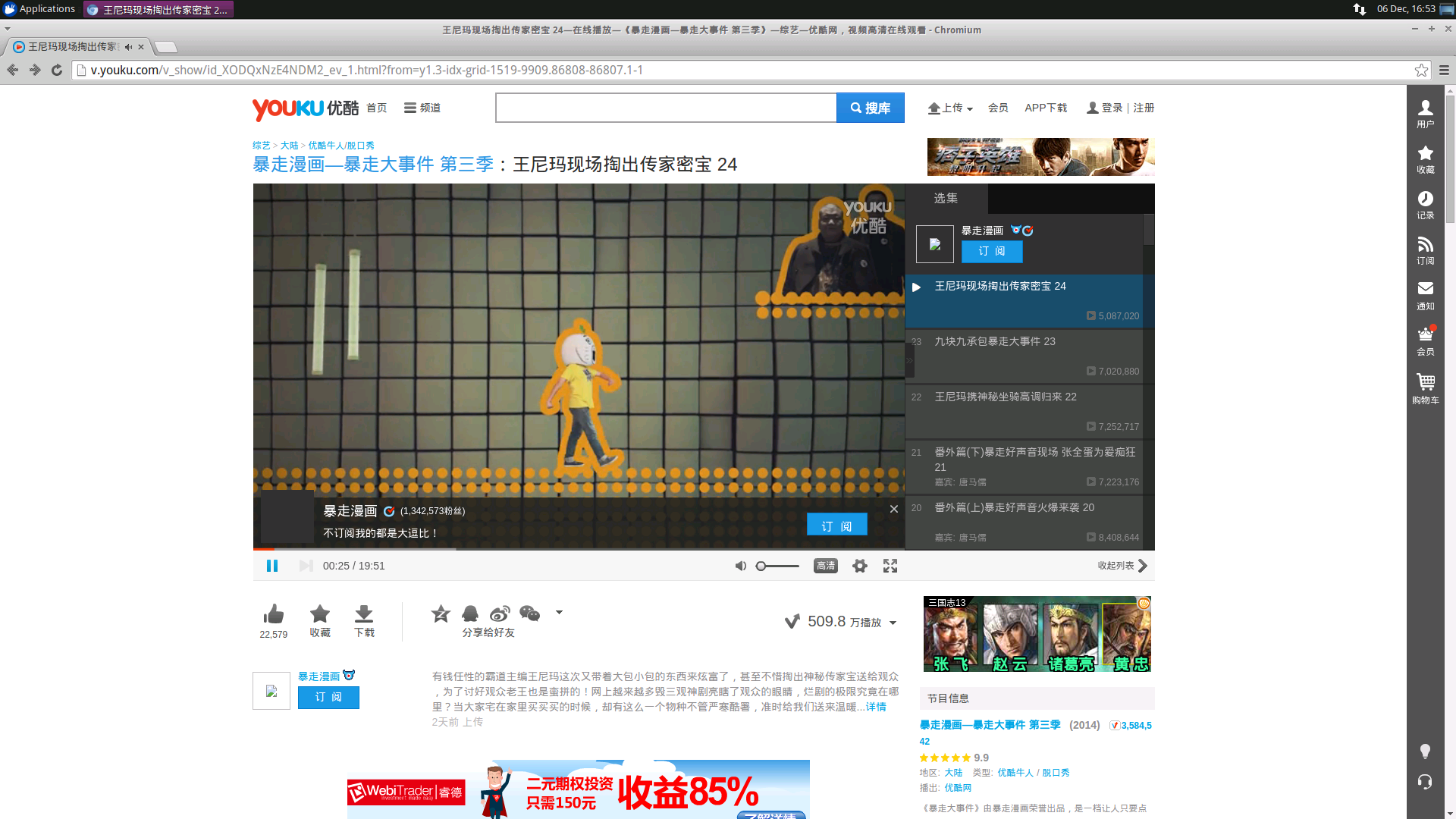Mute tab audio speaker icon
This screenshot has height=819, width=1456.
tap(128, 47)
